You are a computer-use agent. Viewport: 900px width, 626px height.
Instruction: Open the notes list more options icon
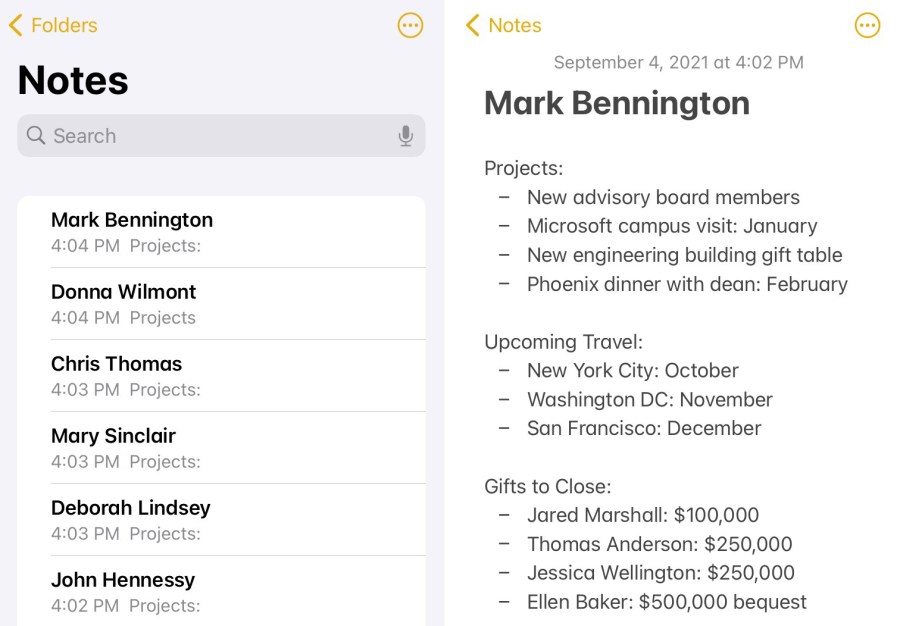point(410,26)
